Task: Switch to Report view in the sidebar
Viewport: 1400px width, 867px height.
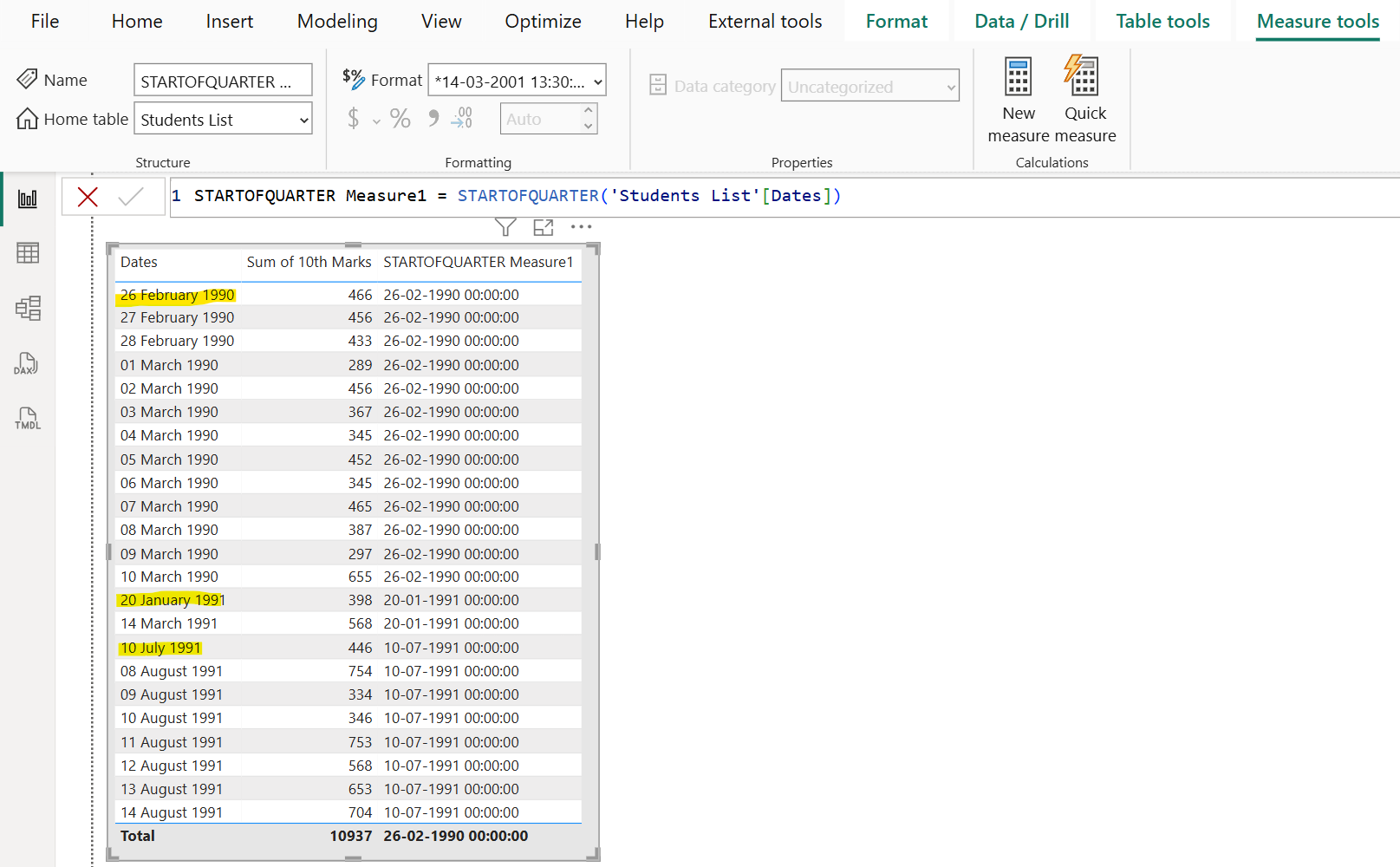Action: (27, 198)
